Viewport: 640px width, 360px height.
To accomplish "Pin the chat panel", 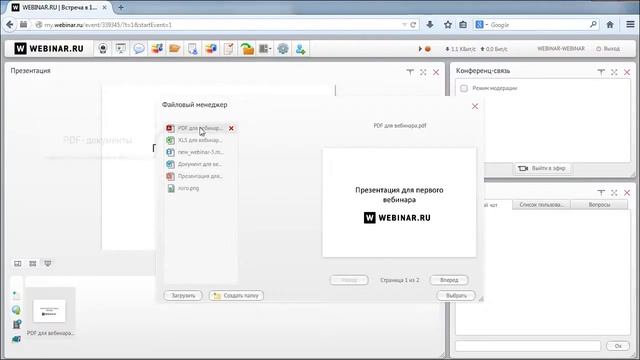I will pyautogui.click(x=601, y=192).
